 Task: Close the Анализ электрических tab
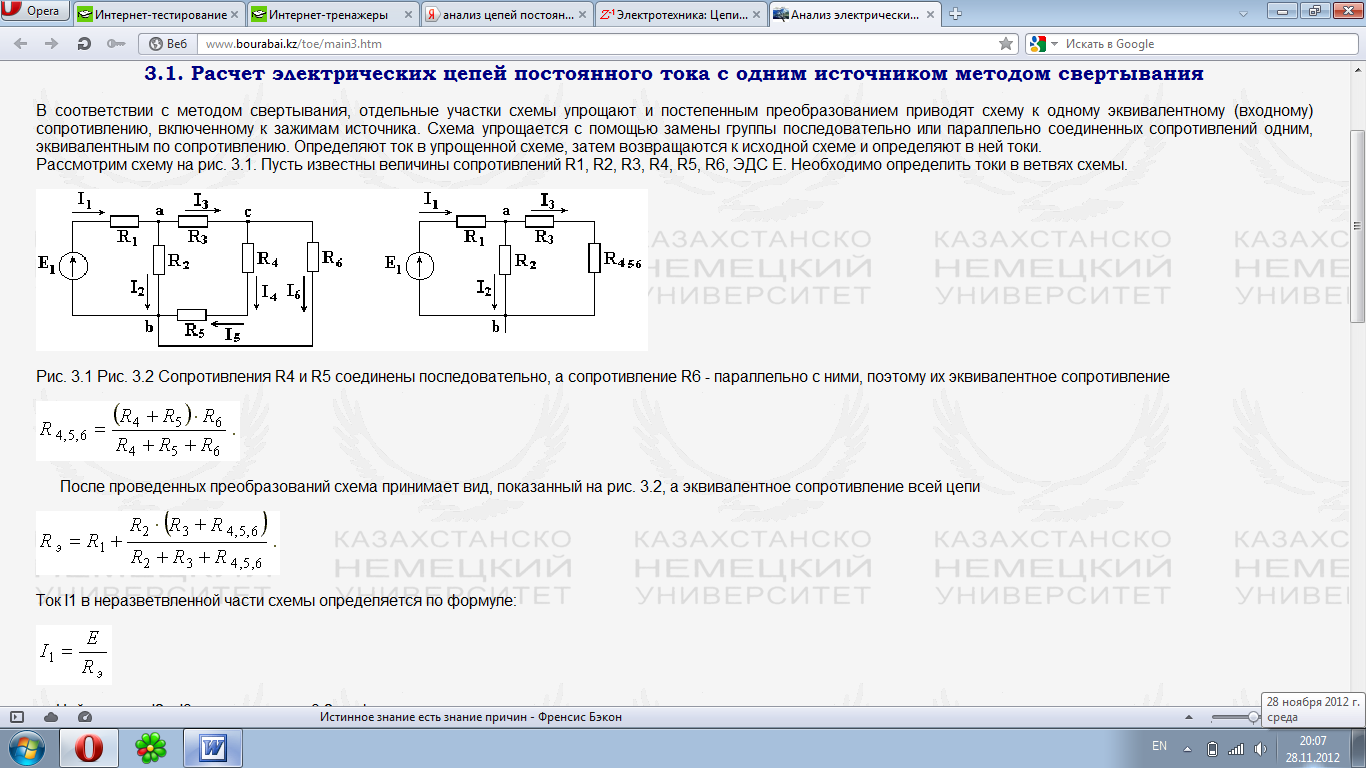[x=929, y=15]
